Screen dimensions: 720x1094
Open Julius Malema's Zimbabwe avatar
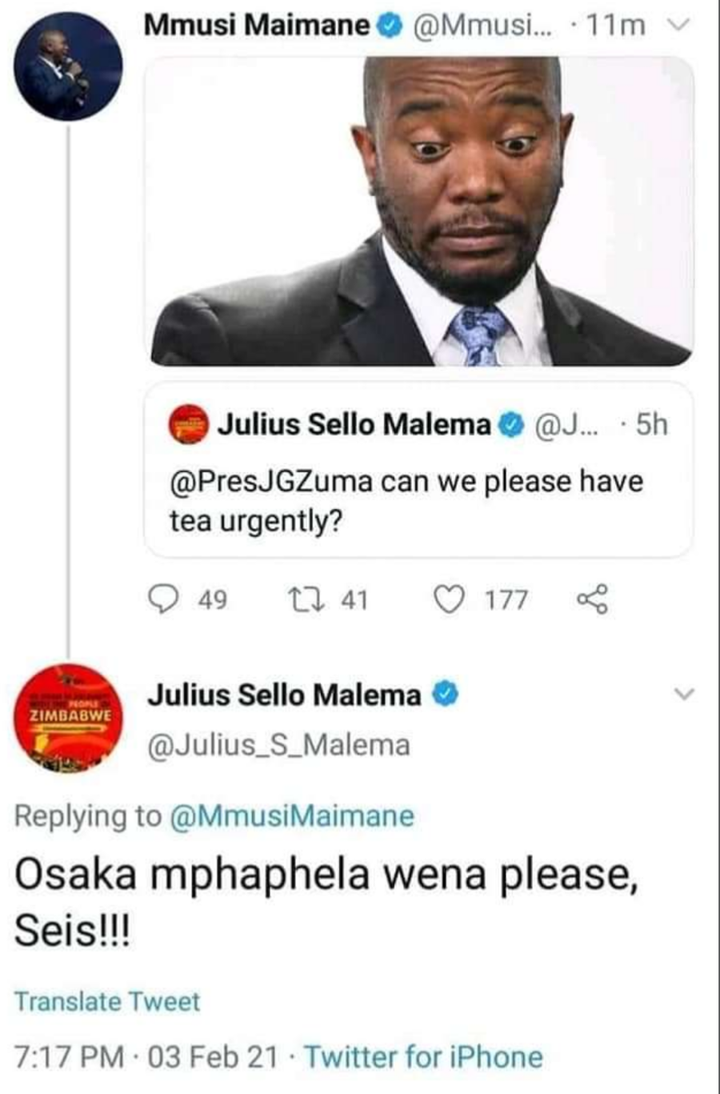68,718
